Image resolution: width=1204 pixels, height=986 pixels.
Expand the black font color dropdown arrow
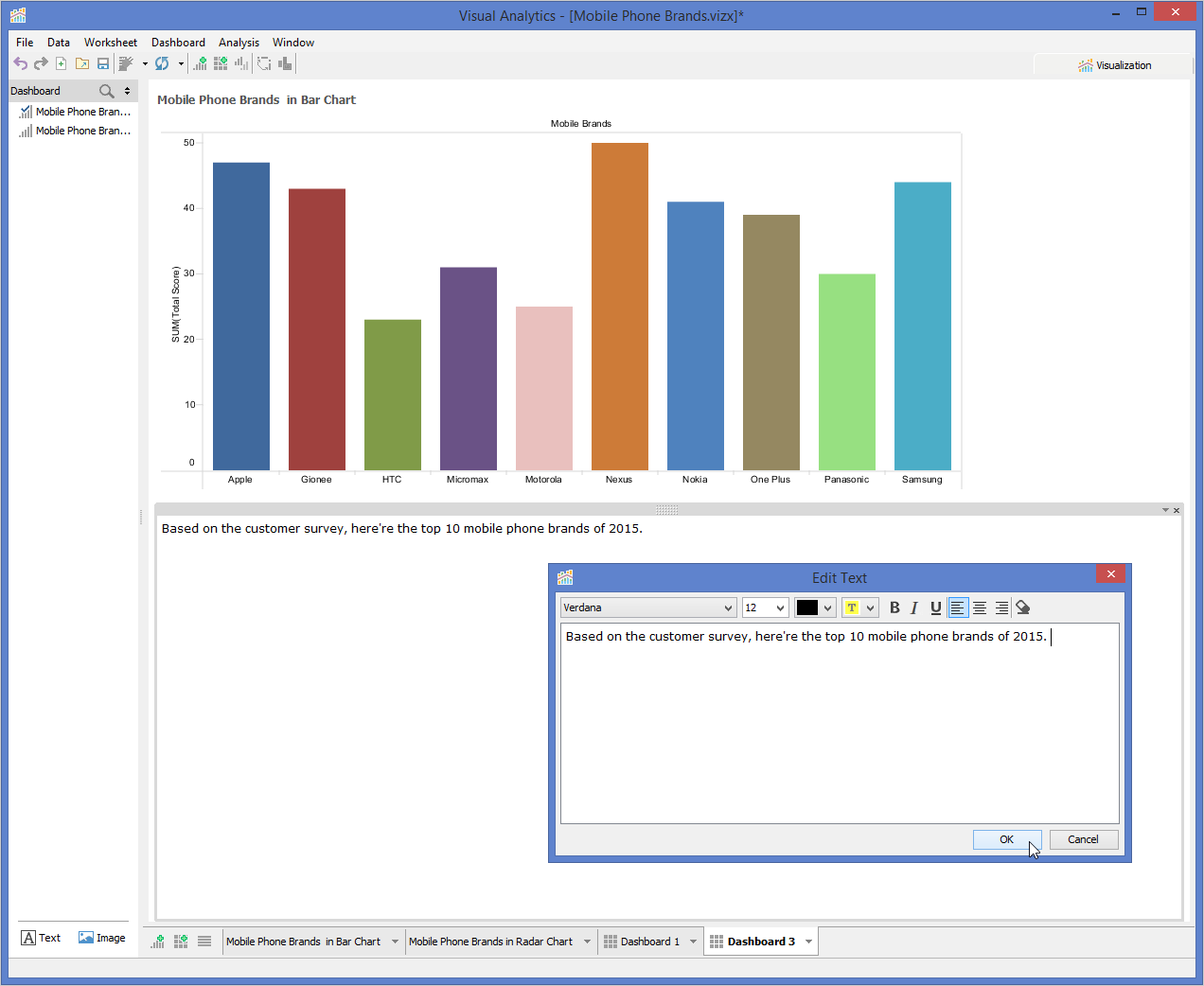coord(828,607)
